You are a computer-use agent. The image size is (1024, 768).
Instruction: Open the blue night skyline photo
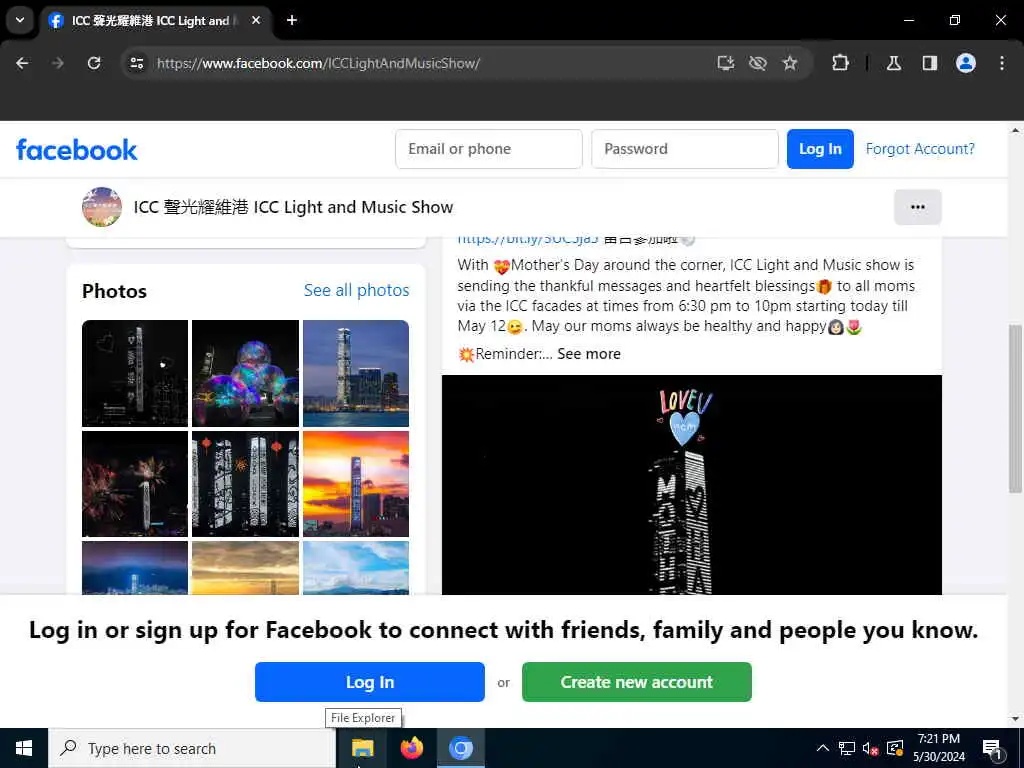tap(135, 568)
